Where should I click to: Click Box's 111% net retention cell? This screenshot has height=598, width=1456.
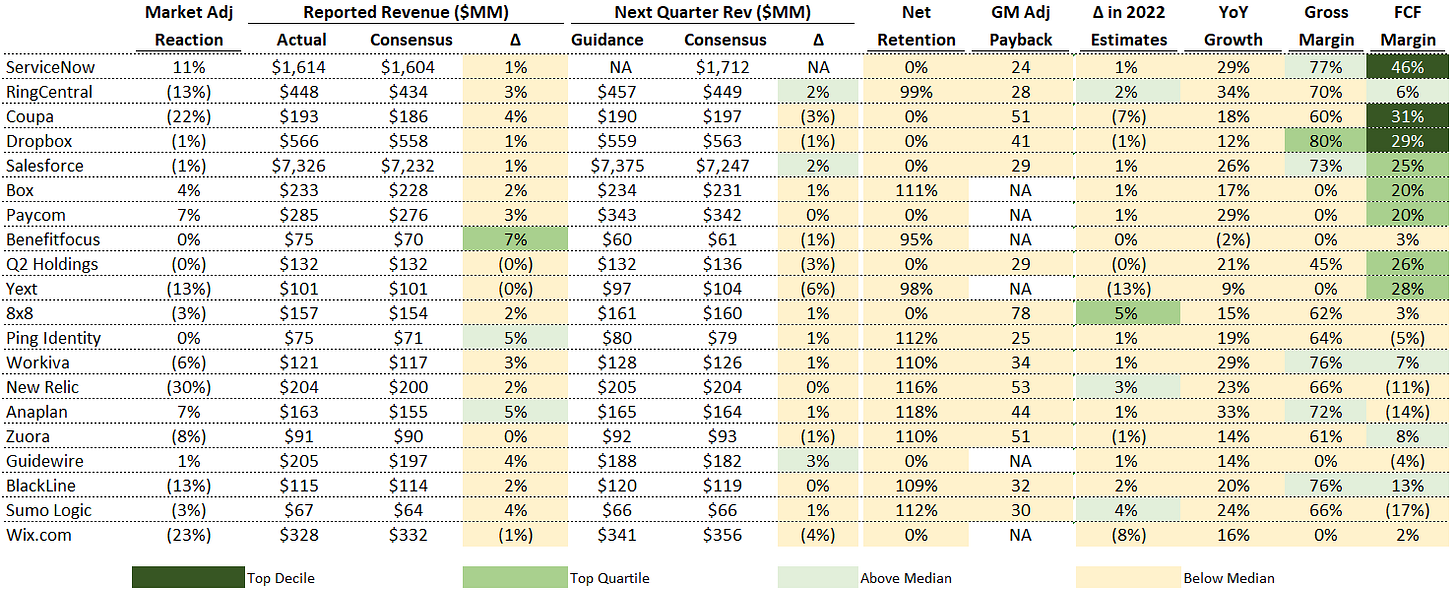click(917, 190)
